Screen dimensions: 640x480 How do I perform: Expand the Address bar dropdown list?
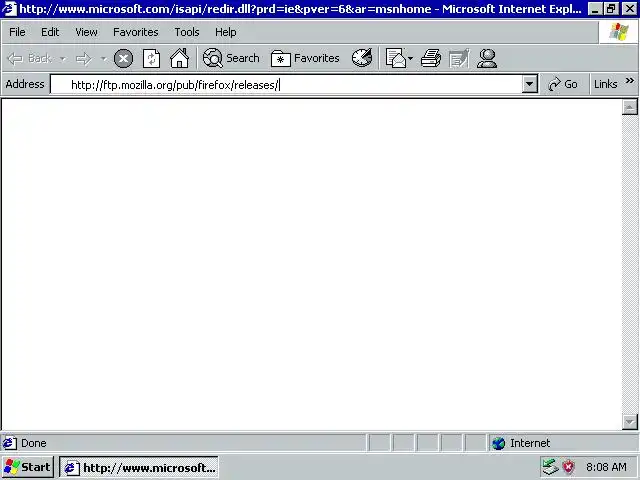pos(529,84)
